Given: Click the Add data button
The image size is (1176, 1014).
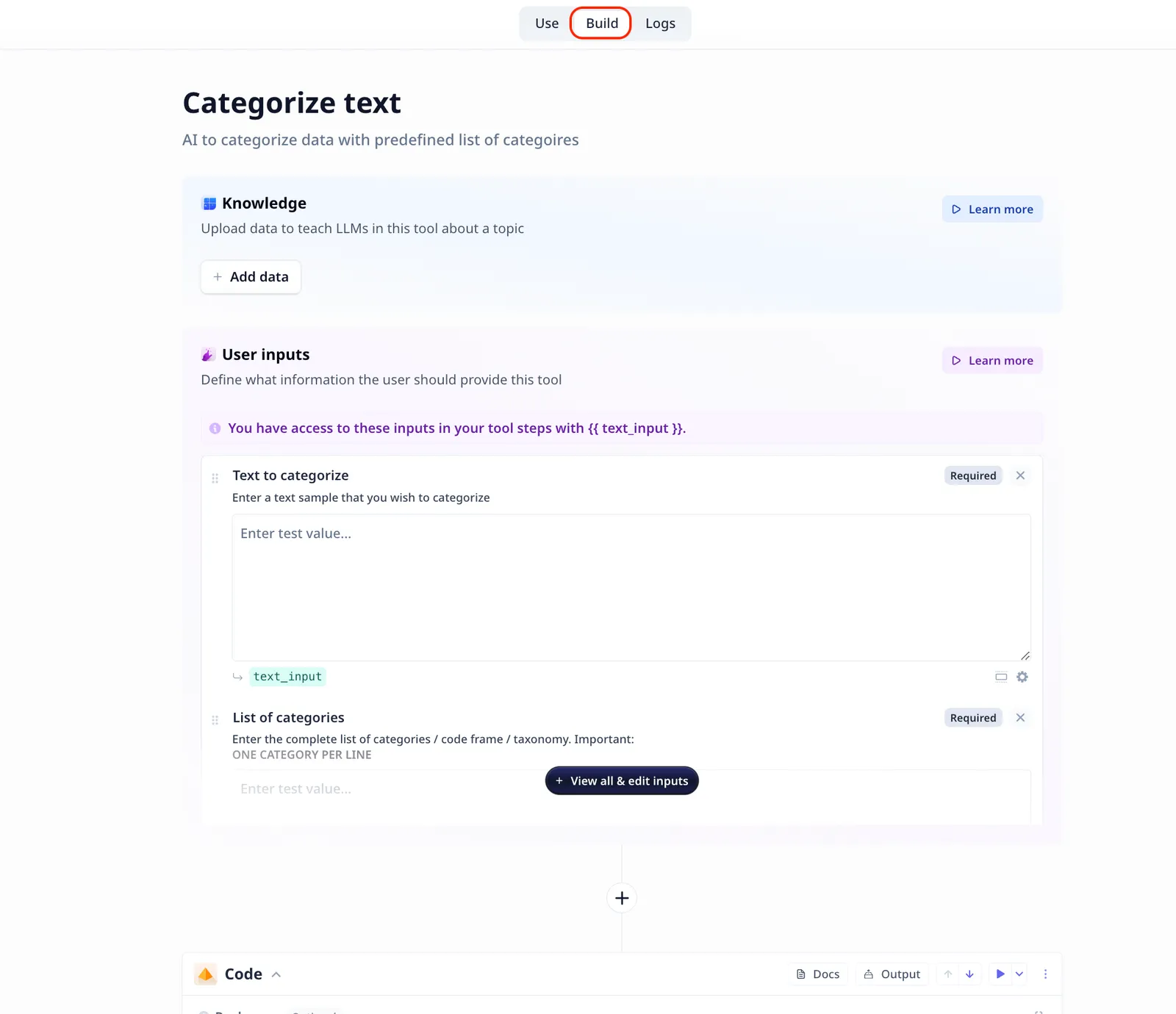Looking at the screenshot, I should click(x=251, y=277).
